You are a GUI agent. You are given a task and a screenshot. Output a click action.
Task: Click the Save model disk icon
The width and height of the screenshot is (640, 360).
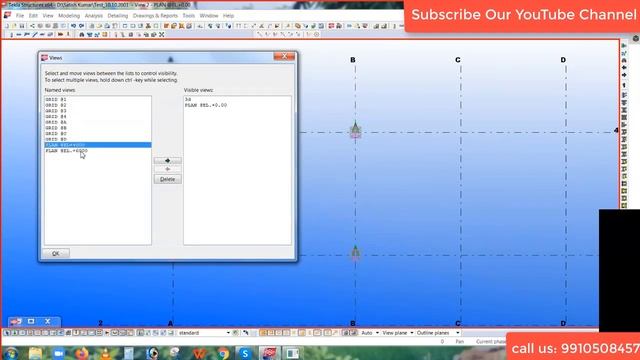pos(22,26)
